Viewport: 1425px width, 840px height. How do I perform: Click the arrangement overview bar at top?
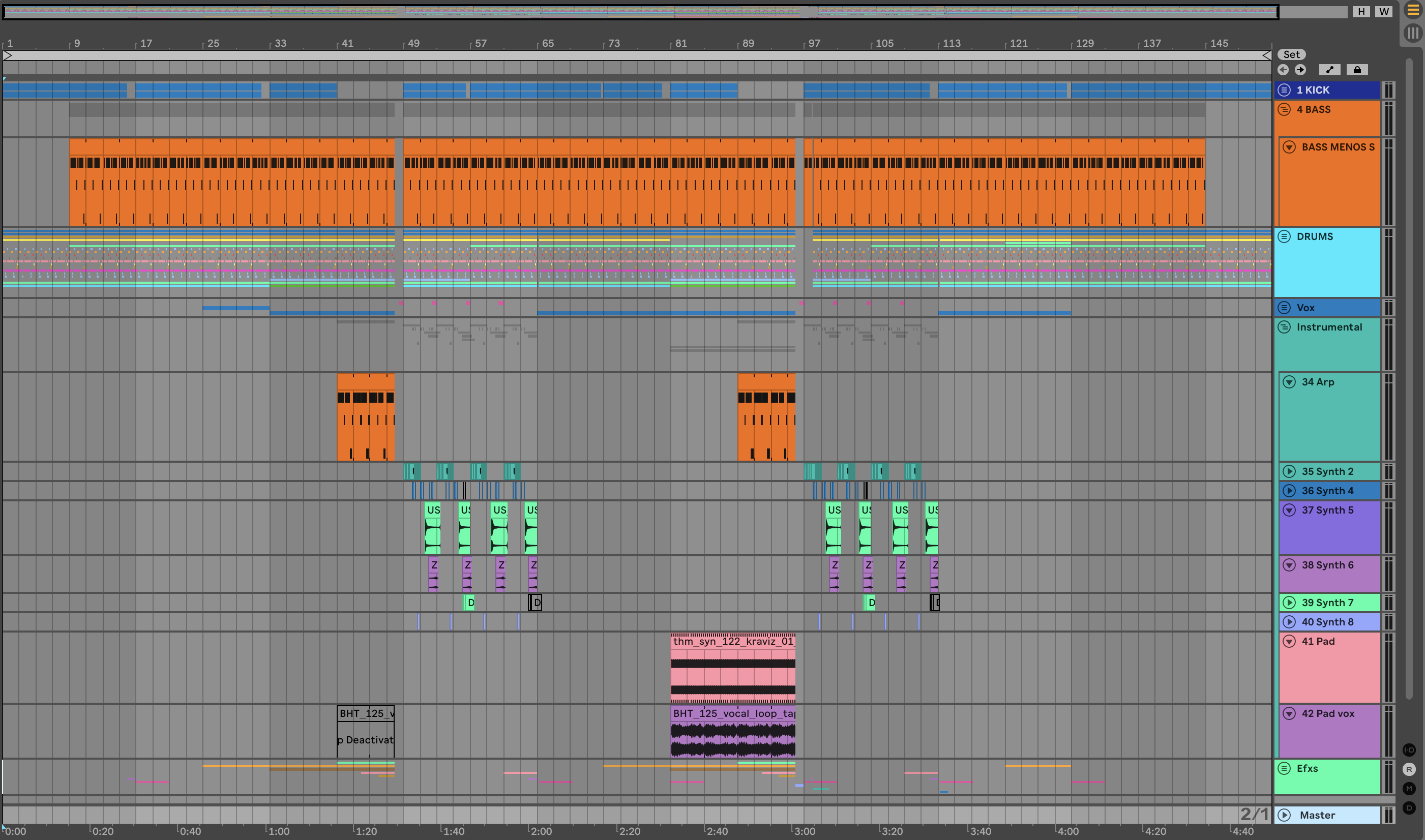[640, 11]
